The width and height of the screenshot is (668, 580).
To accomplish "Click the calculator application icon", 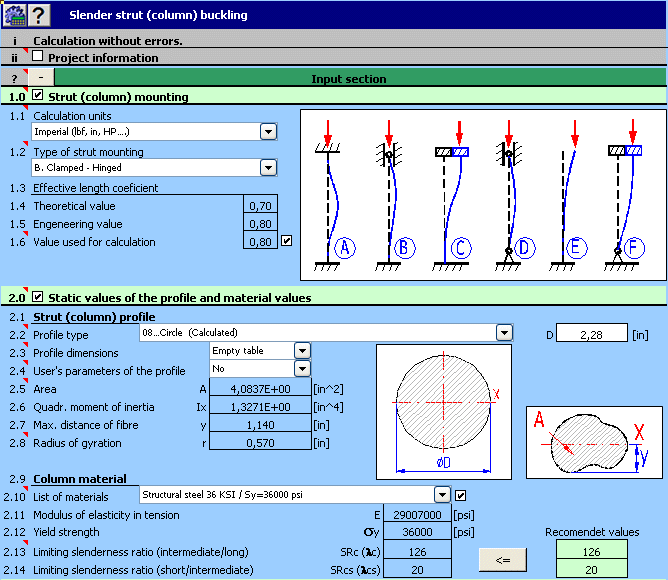I will 14,15.
